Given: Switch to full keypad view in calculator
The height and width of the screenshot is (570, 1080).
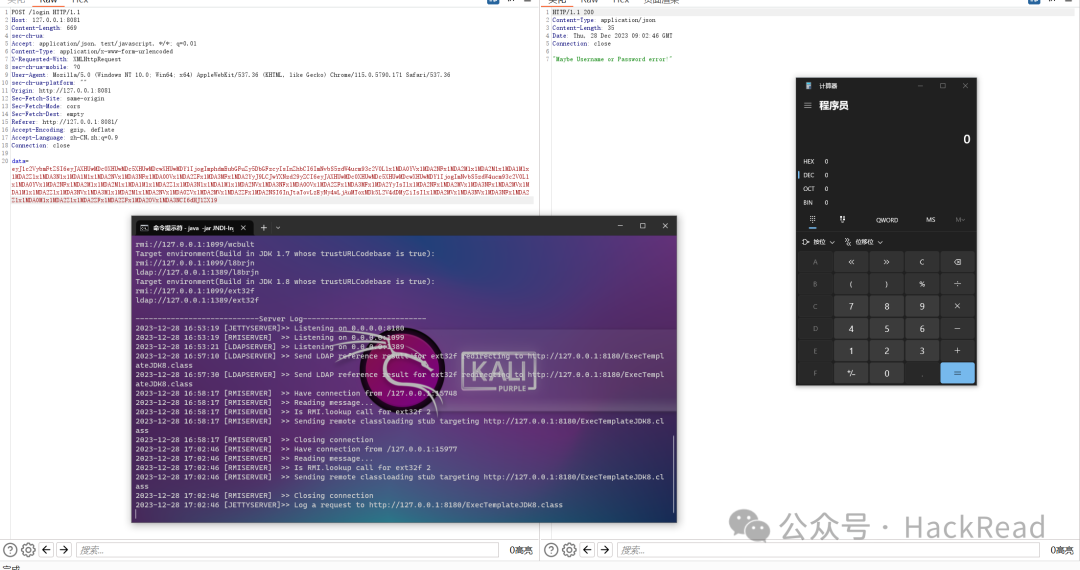Looking at the screenshot, I should tap(813, 220).
